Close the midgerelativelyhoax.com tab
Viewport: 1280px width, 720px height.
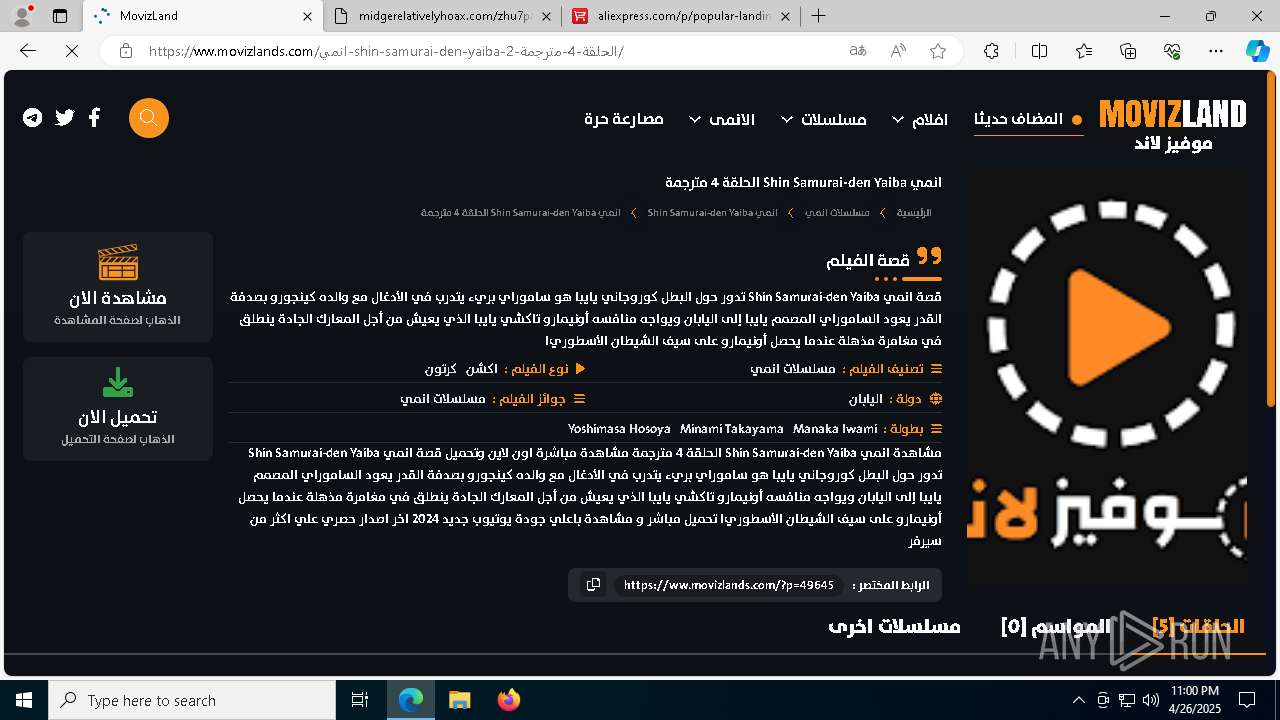click(x=546, y=16)
